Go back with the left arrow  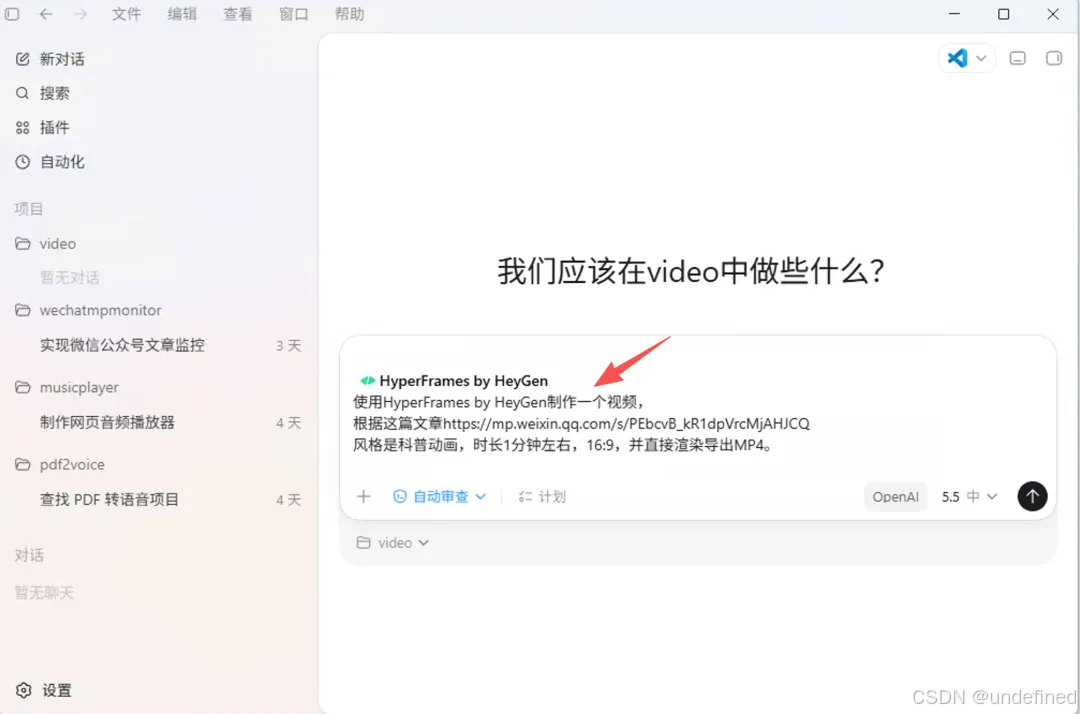tap(46, 14)
